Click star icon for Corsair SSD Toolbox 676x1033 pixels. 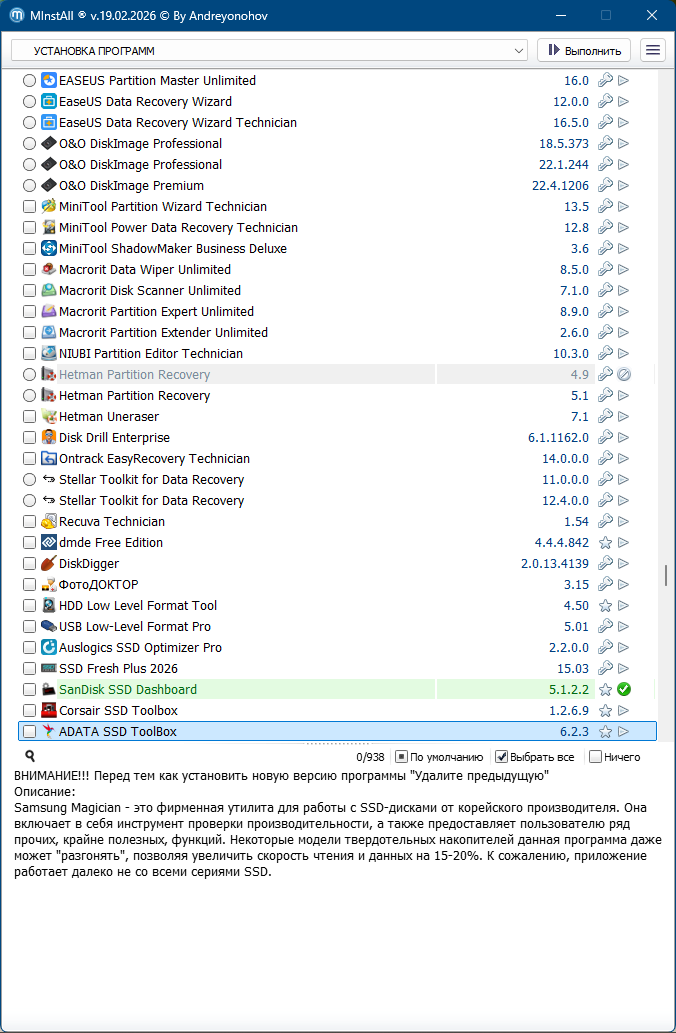(x=605, y=711)
